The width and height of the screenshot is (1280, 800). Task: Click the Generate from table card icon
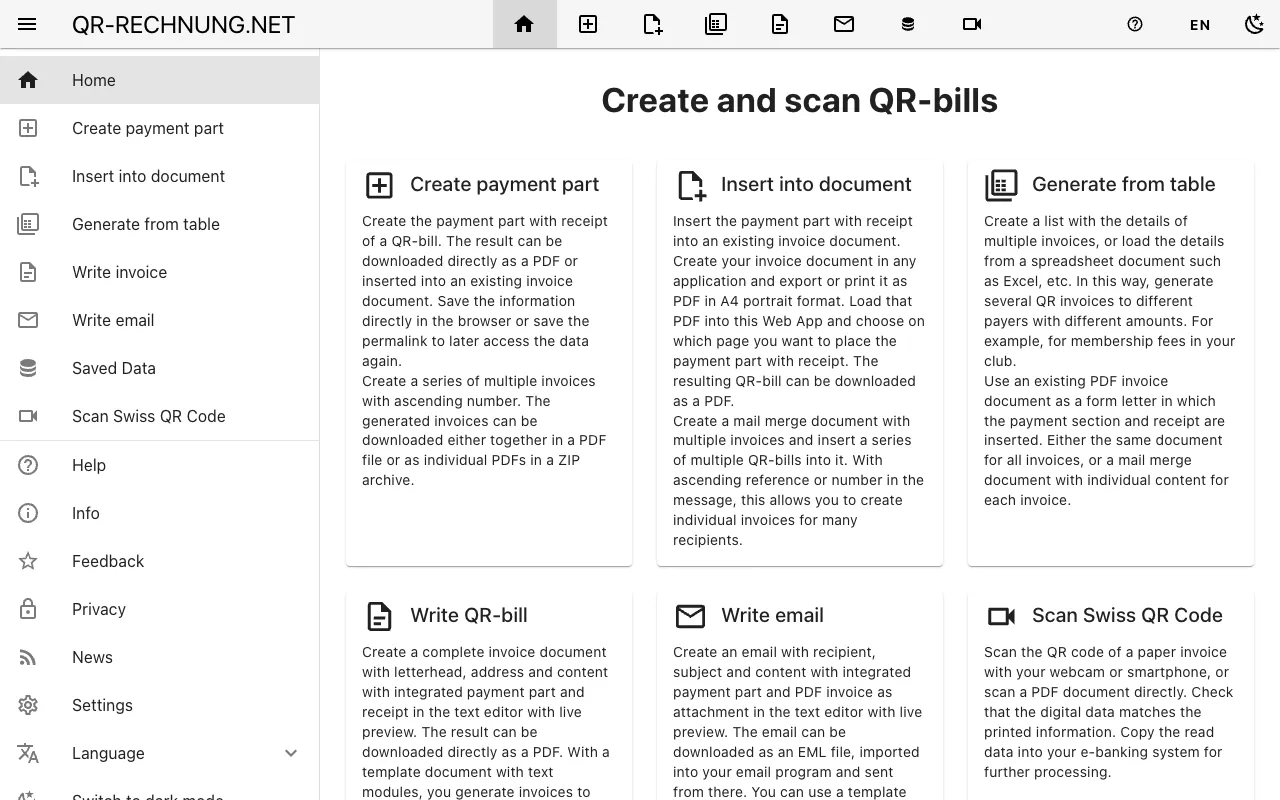1001,185
